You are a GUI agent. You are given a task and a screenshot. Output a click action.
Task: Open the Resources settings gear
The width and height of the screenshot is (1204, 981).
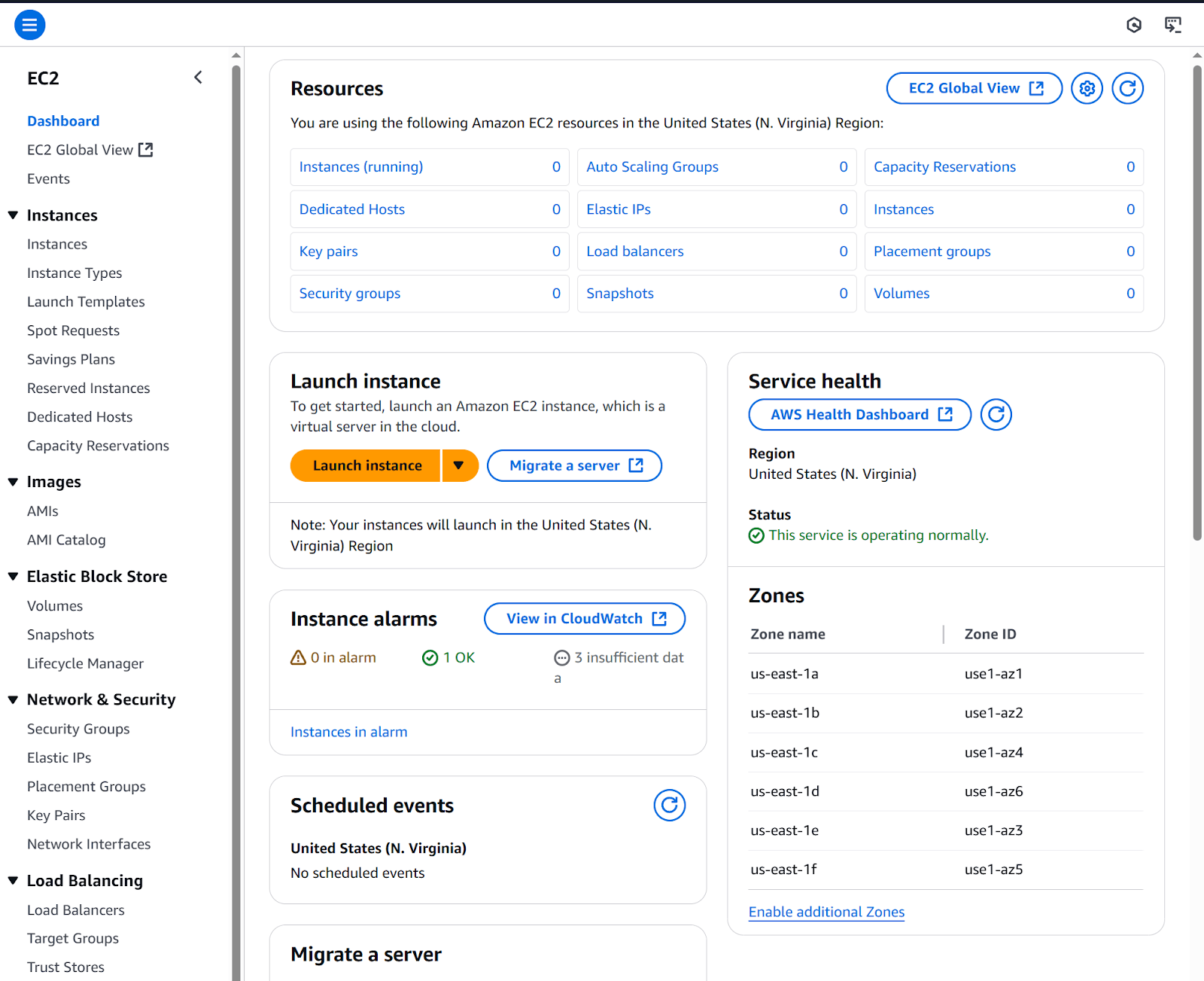(x=1086, y=88)
